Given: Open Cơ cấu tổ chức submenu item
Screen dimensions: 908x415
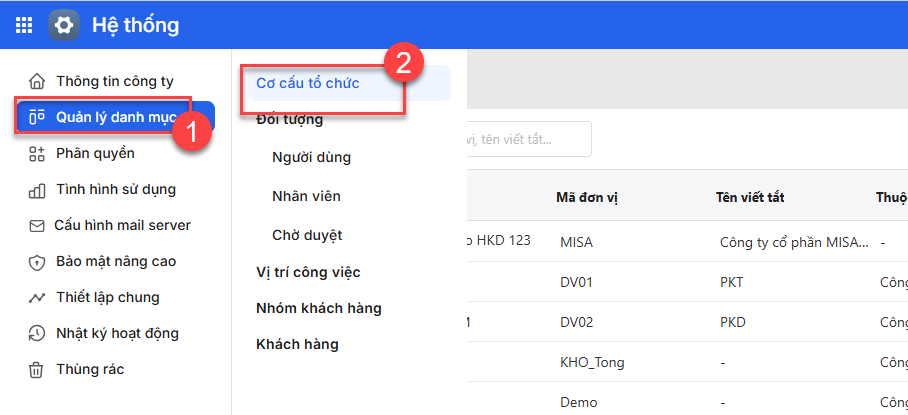Looking at the screenshot, I should pos(308,84).
